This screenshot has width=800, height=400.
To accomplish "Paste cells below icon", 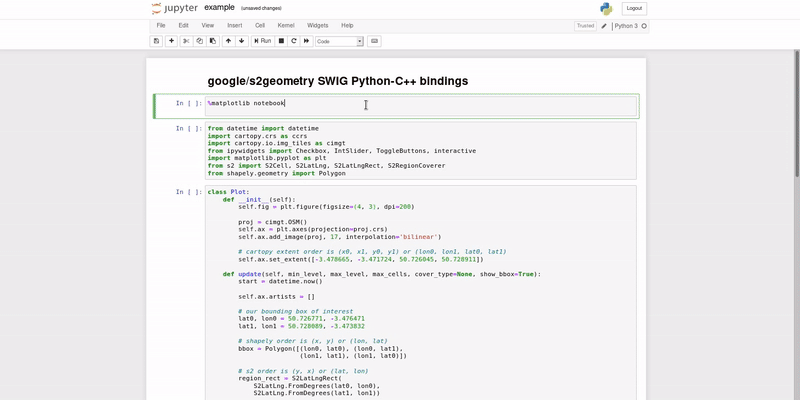I will tap(213, 41).
